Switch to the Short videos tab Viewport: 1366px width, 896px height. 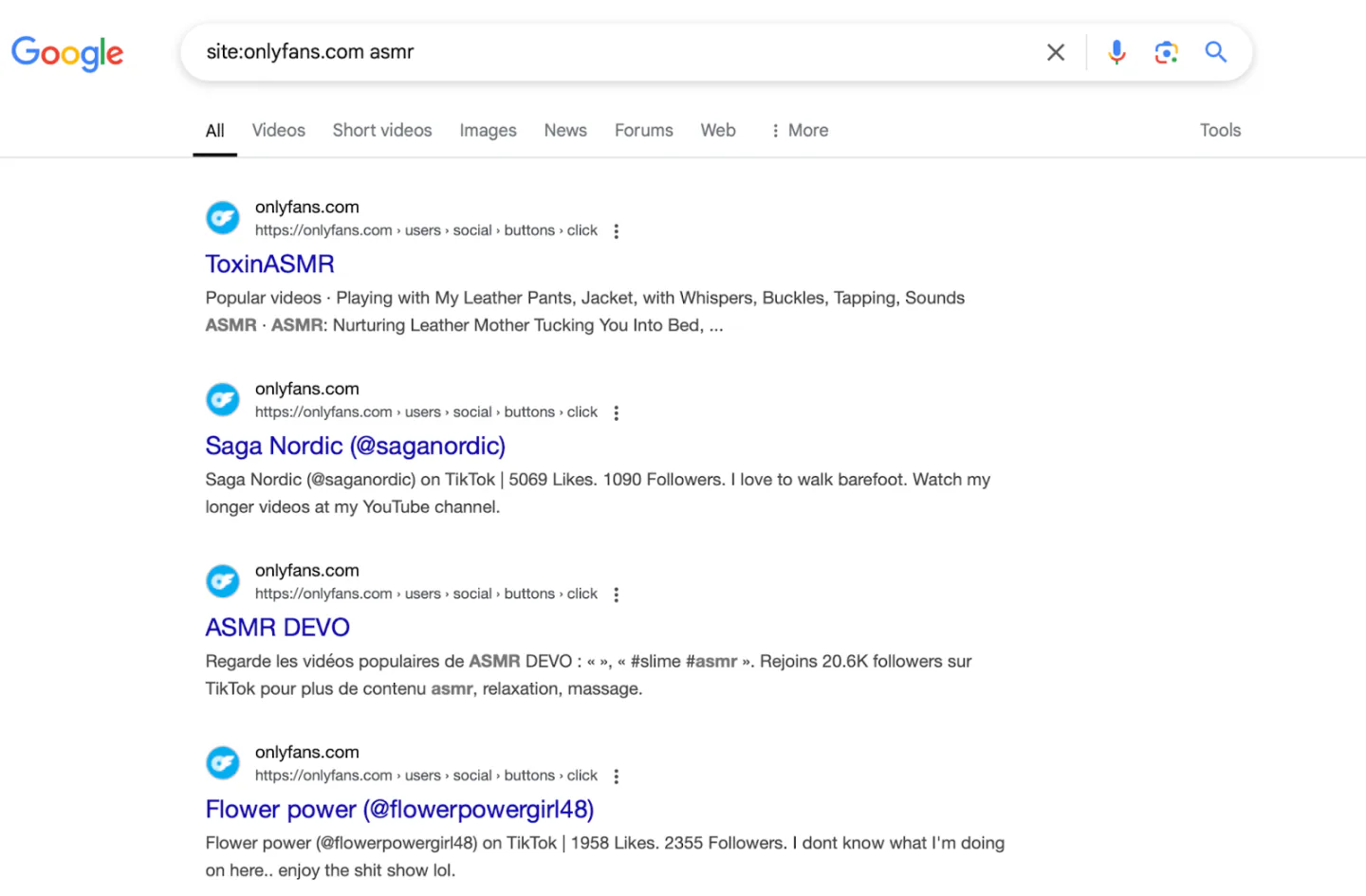click(382, 131)
